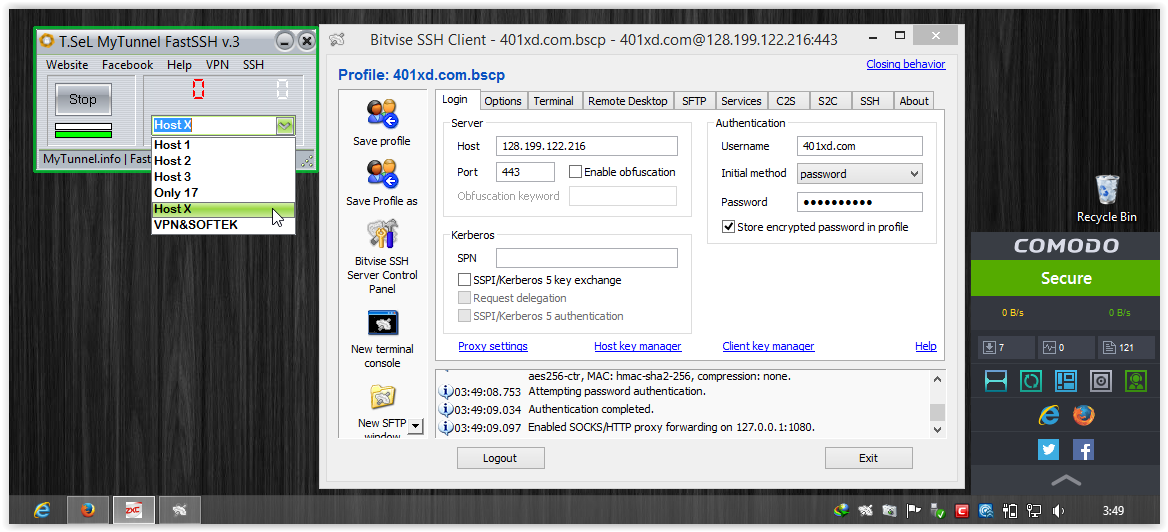Viewport: 1168px width, 532px height.
Task: Click the Kerberos SPN input field
Action: pyautogui.click(x=587, y=258)
